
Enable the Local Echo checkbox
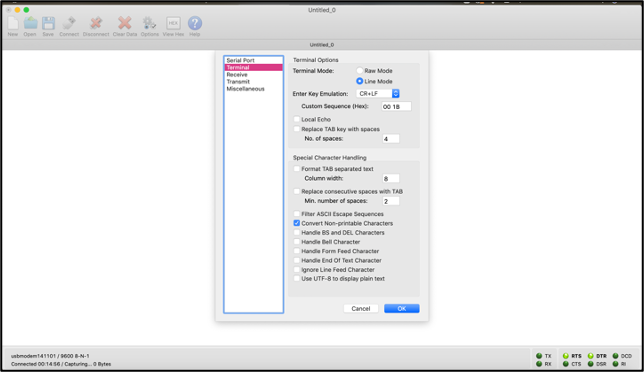(297, 119)
